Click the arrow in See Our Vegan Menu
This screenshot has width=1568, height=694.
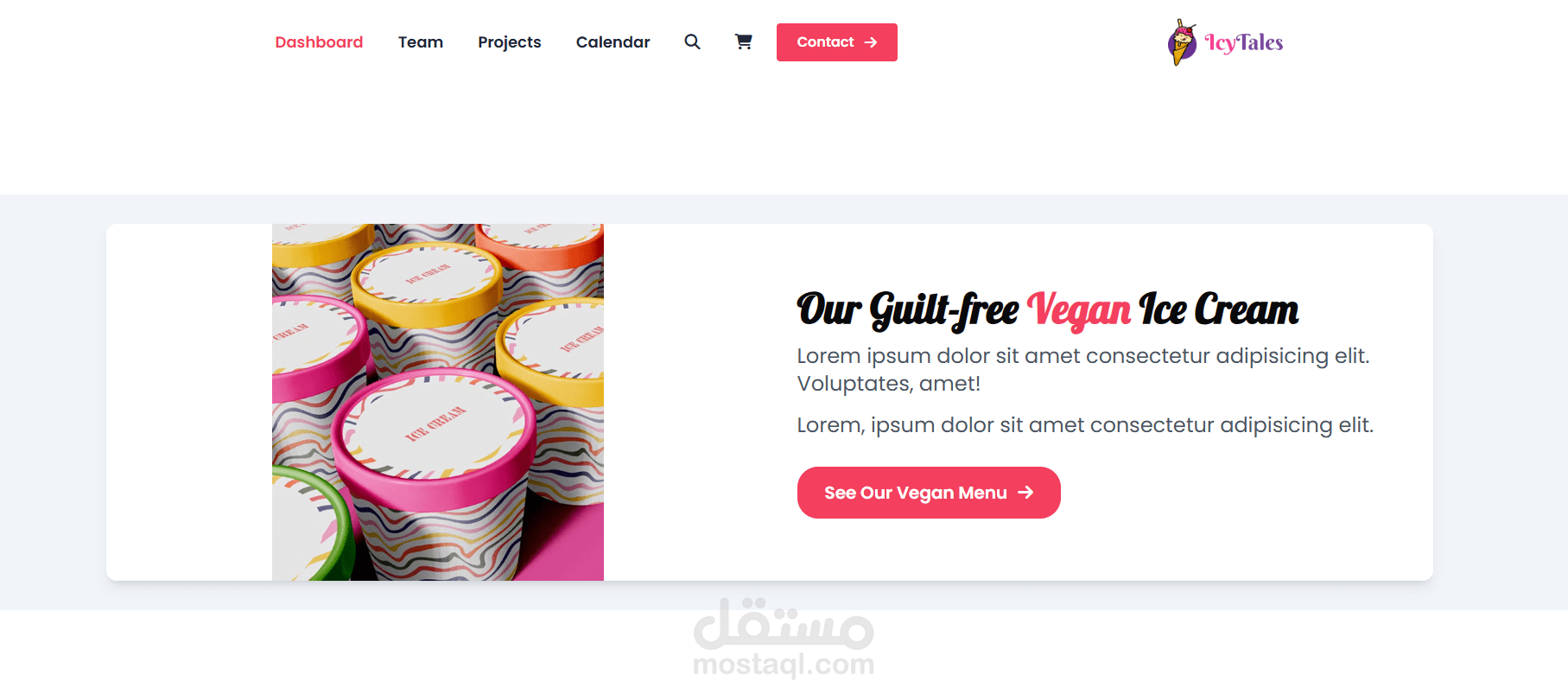tap(1025, 492)
